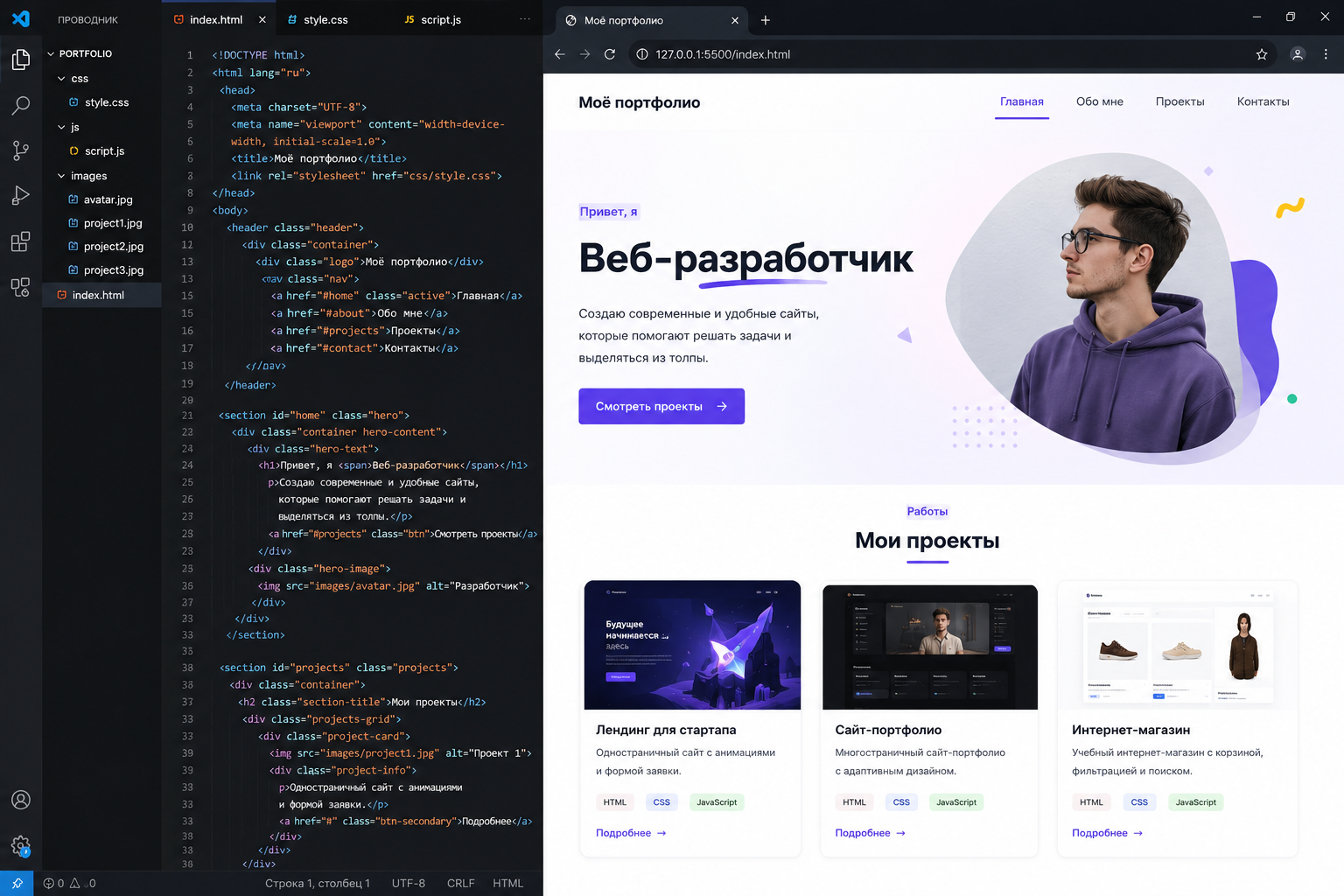Click the CSS tag on Лендинг для стартапа card

click(661, 802)
